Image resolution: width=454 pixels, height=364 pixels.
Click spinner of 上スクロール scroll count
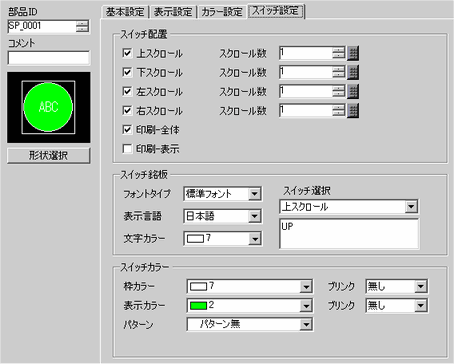pos(339,53)
